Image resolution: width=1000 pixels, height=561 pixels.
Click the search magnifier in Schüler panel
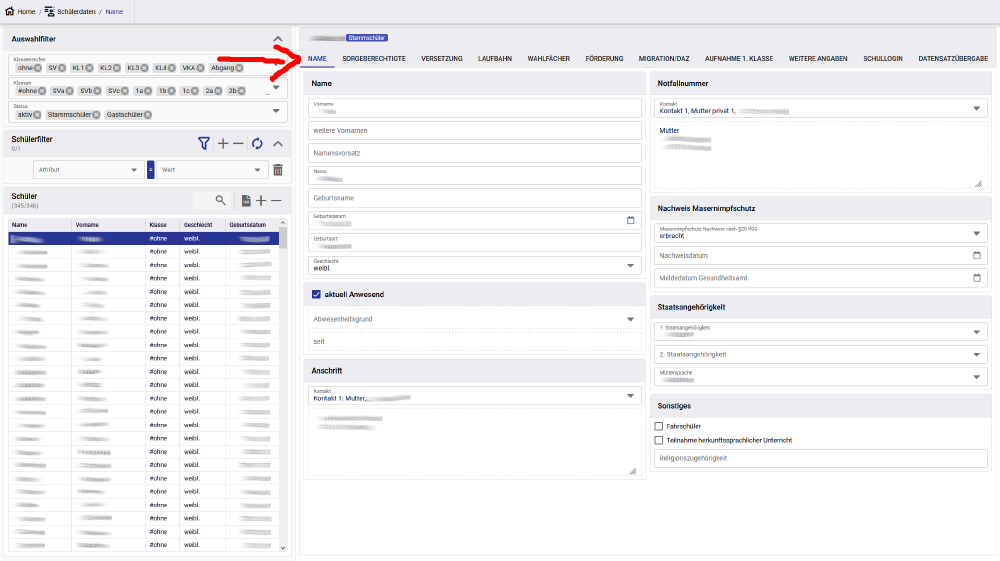[220, 200]
